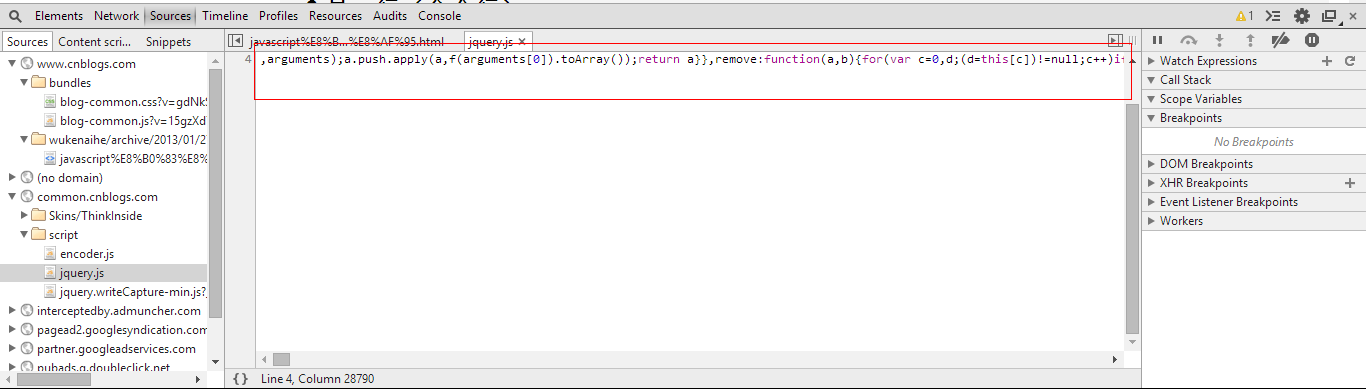This screenshot has width=1366, height=389.
Task: Step over next function call
Action: click(x=1188, y=41)
